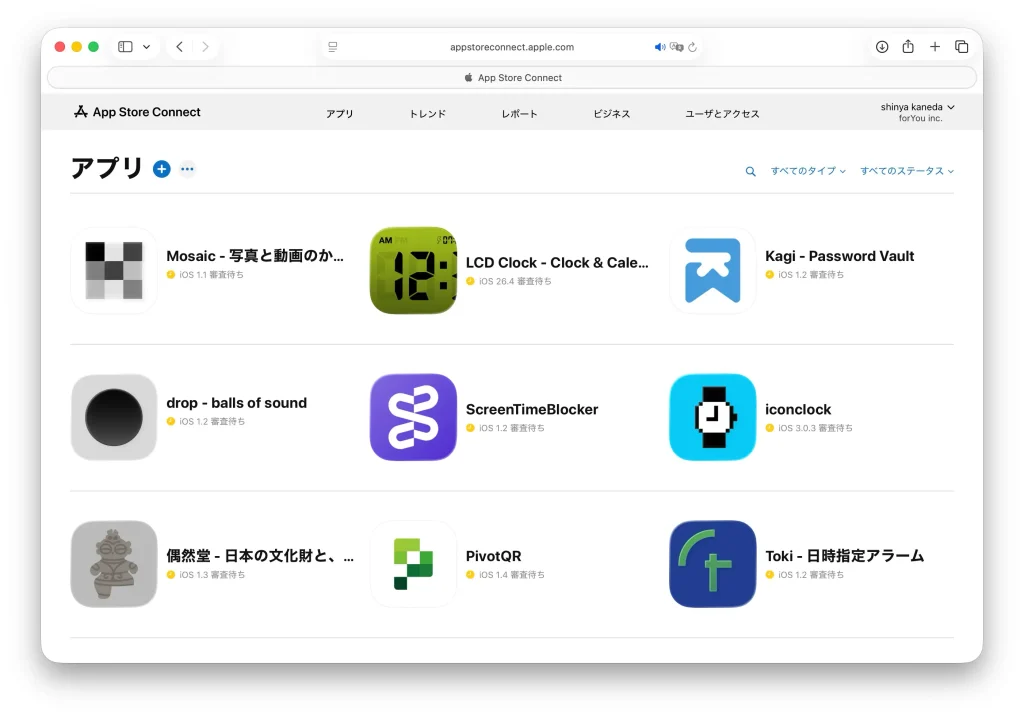1024x717 pixels.
Task: Show the tab overview
Action: (x=961, y=47)
